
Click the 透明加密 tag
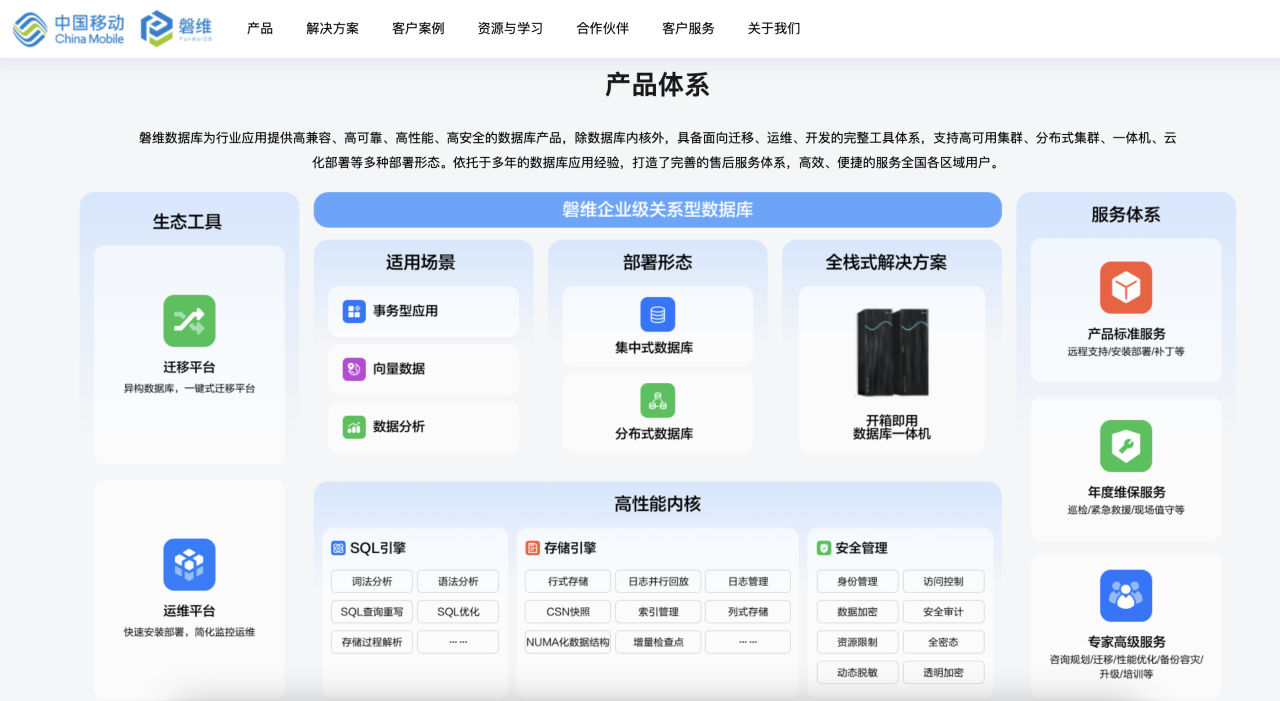pyautogui.click(x=944, y=672)
